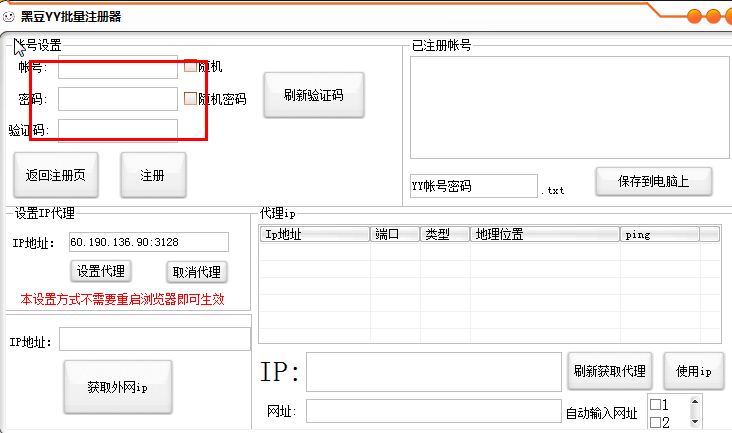Sort by the ping column header
Viewport: 732px width, 433px height.
(660, 234)
